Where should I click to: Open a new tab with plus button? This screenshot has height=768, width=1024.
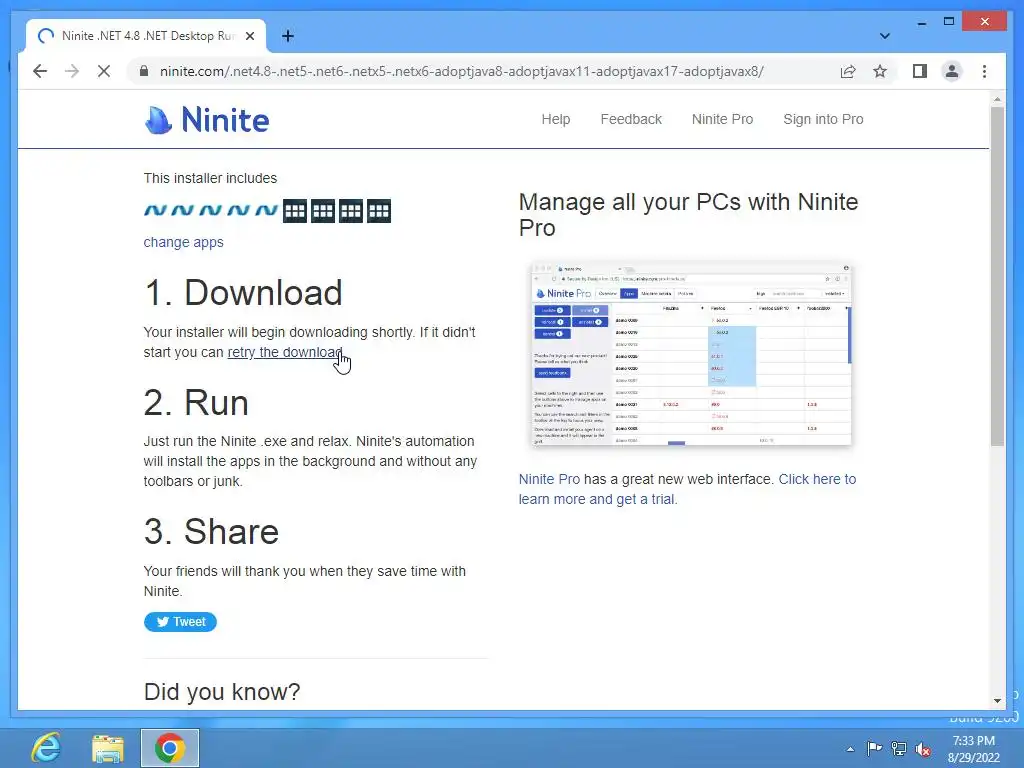coord(288,36)
